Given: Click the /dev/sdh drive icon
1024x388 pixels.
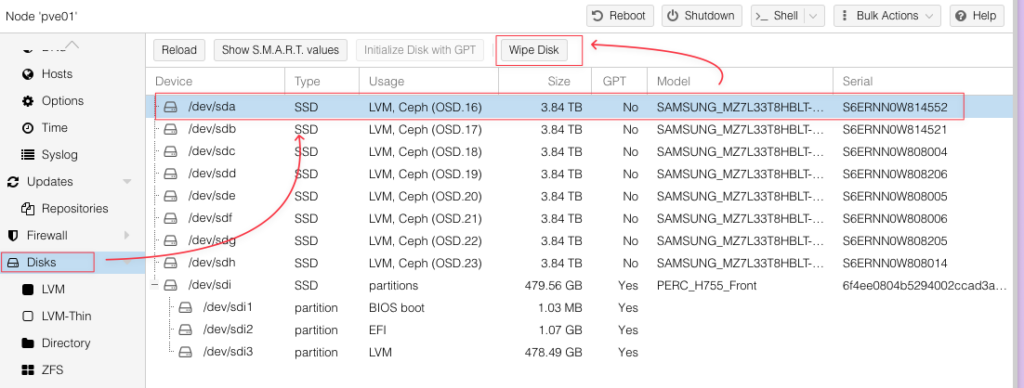Looking at the screenshot, I should [170, 263].
